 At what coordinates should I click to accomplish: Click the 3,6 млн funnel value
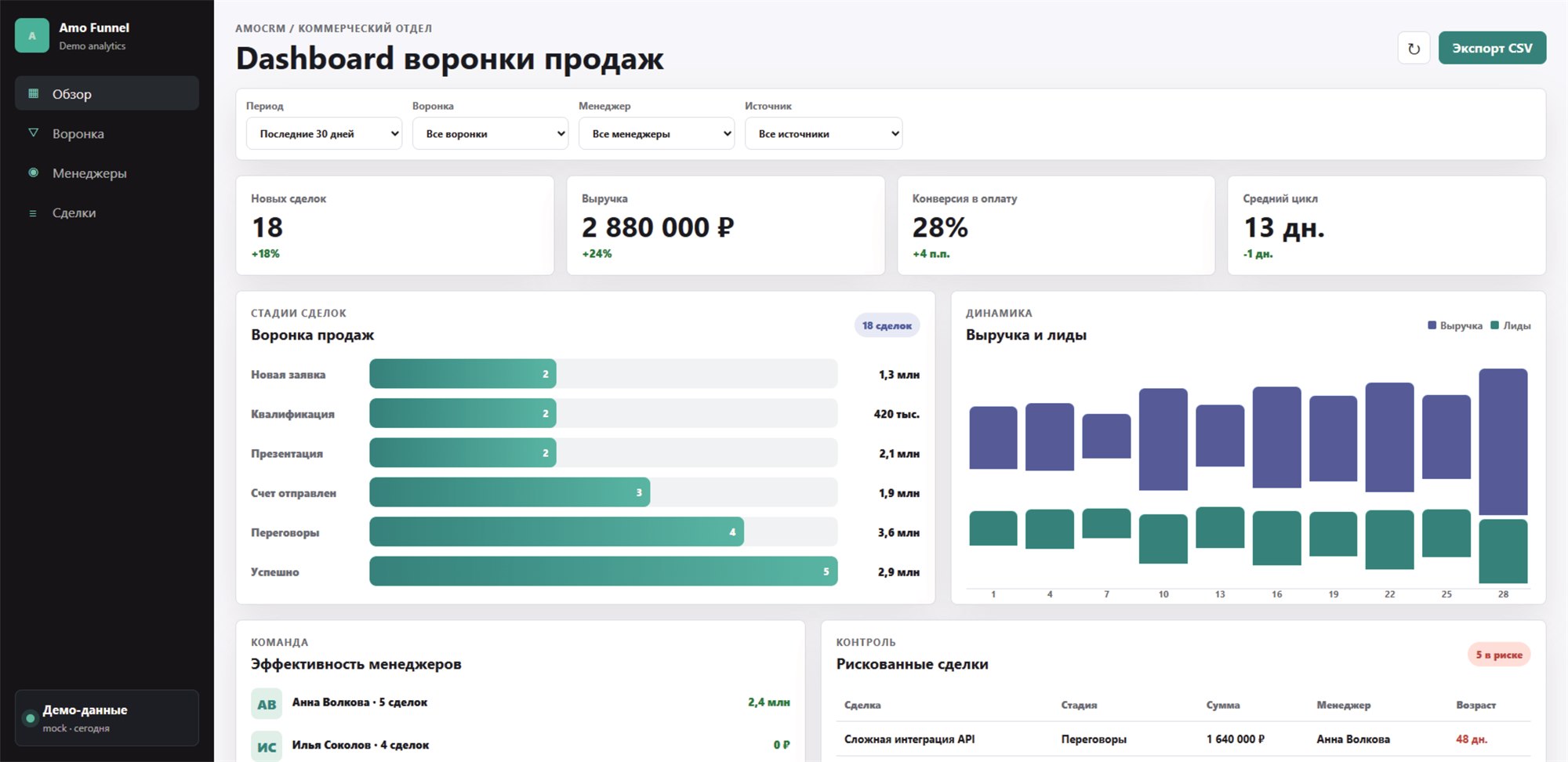click(x=898, y=532)
